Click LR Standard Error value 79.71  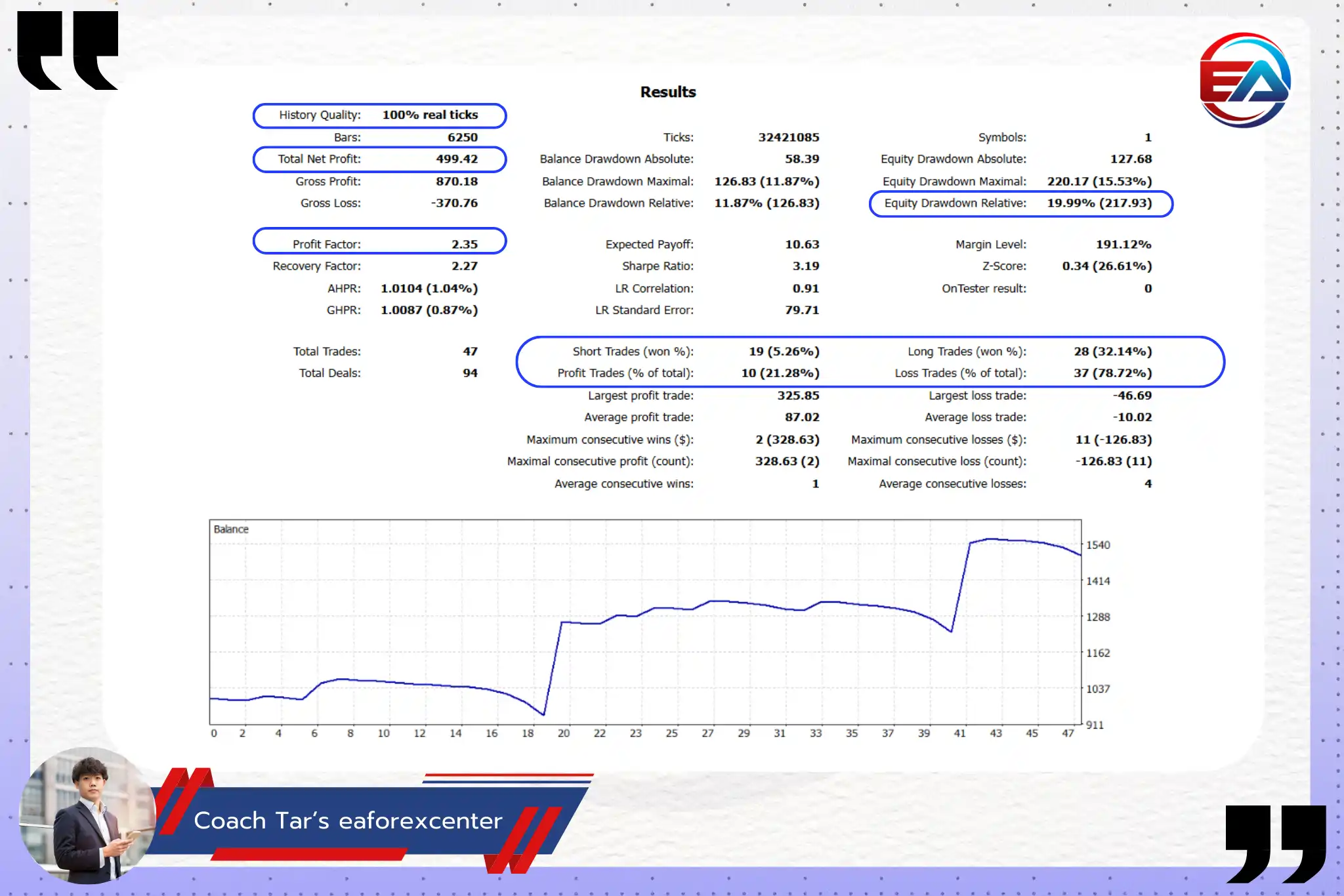tap(802, 310)
